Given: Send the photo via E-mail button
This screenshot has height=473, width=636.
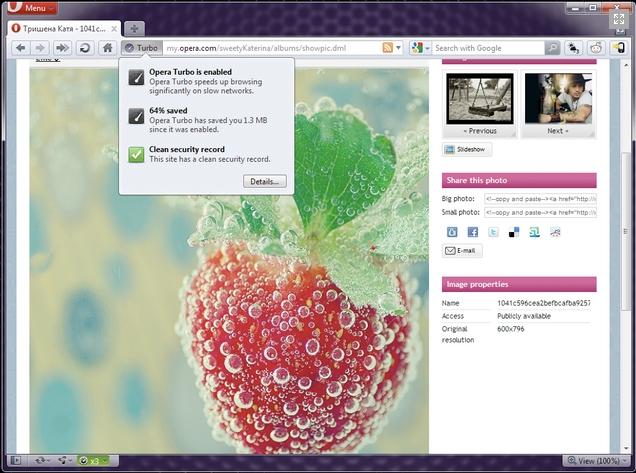Looking at the screenshot, I should click(x=462, y=251).
